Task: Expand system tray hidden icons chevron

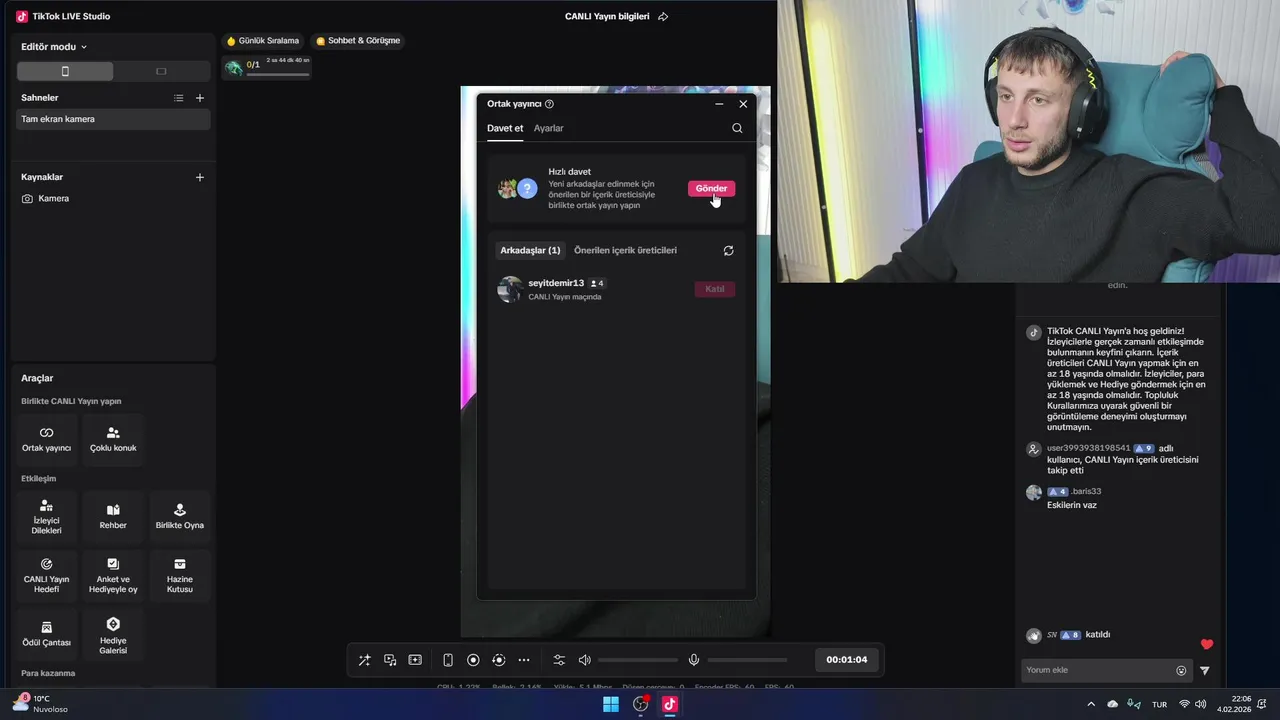Action: click(x=1091, y=704)
